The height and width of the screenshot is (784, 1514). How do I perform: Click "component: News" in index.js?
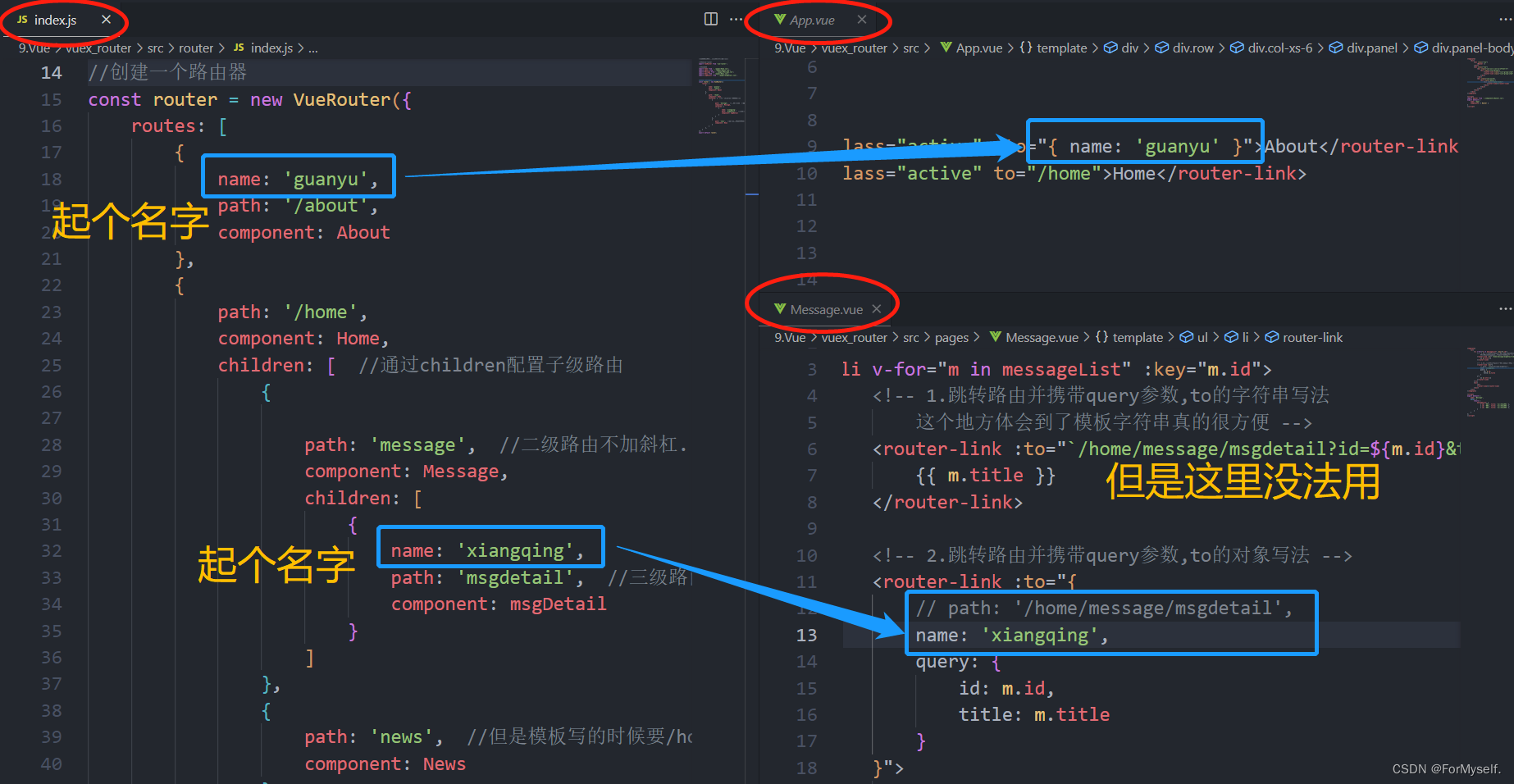coord(385,764)
